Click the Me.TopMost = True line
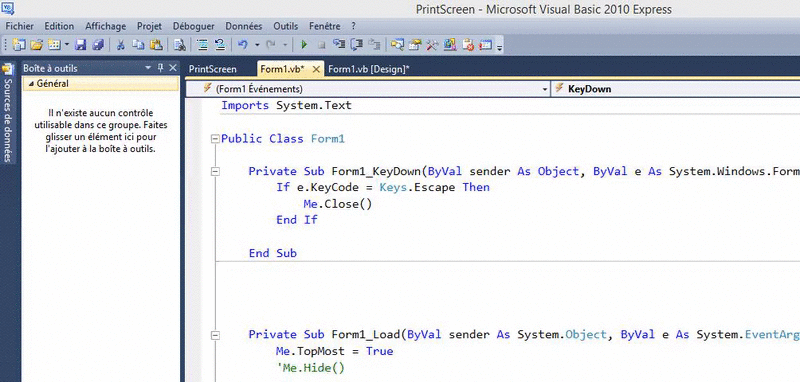 coord(334,351)
